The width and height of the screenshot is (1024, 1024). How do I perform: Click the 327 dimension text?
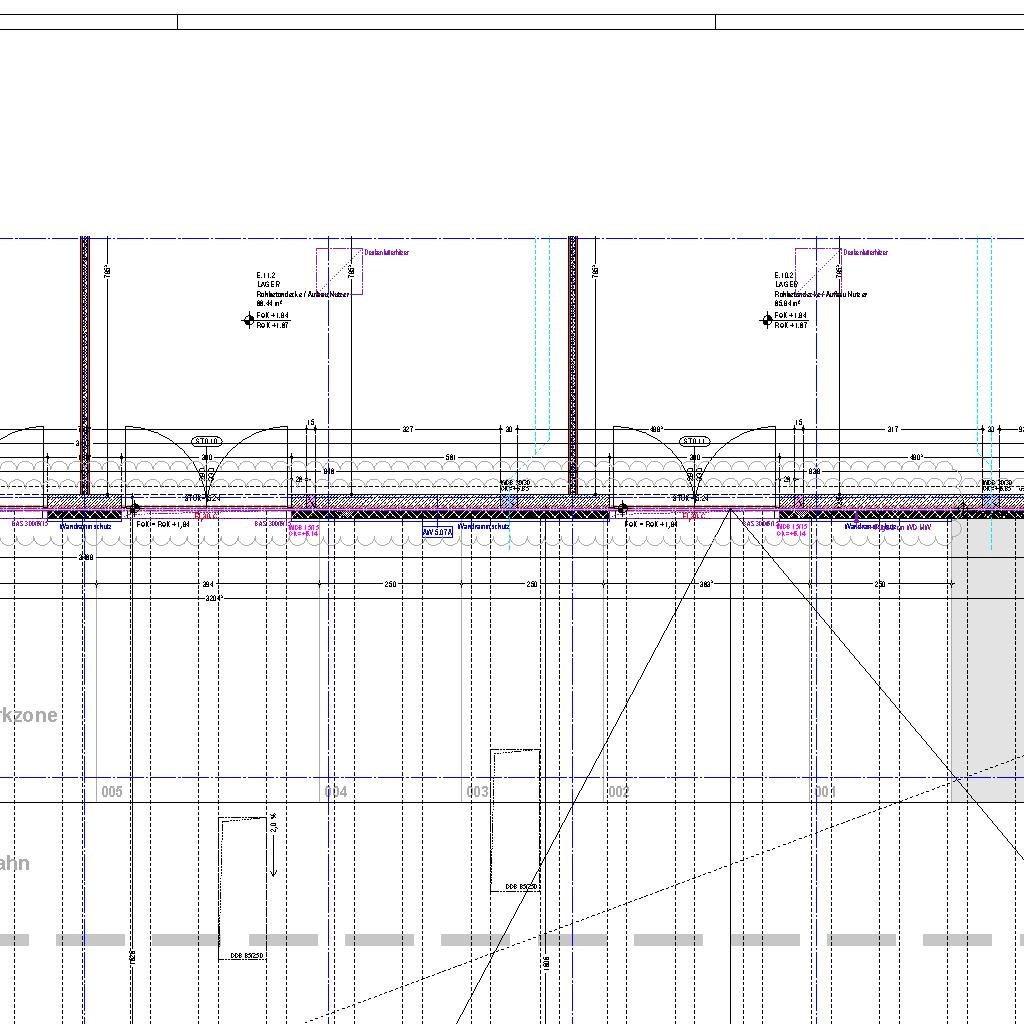[407, 430]
